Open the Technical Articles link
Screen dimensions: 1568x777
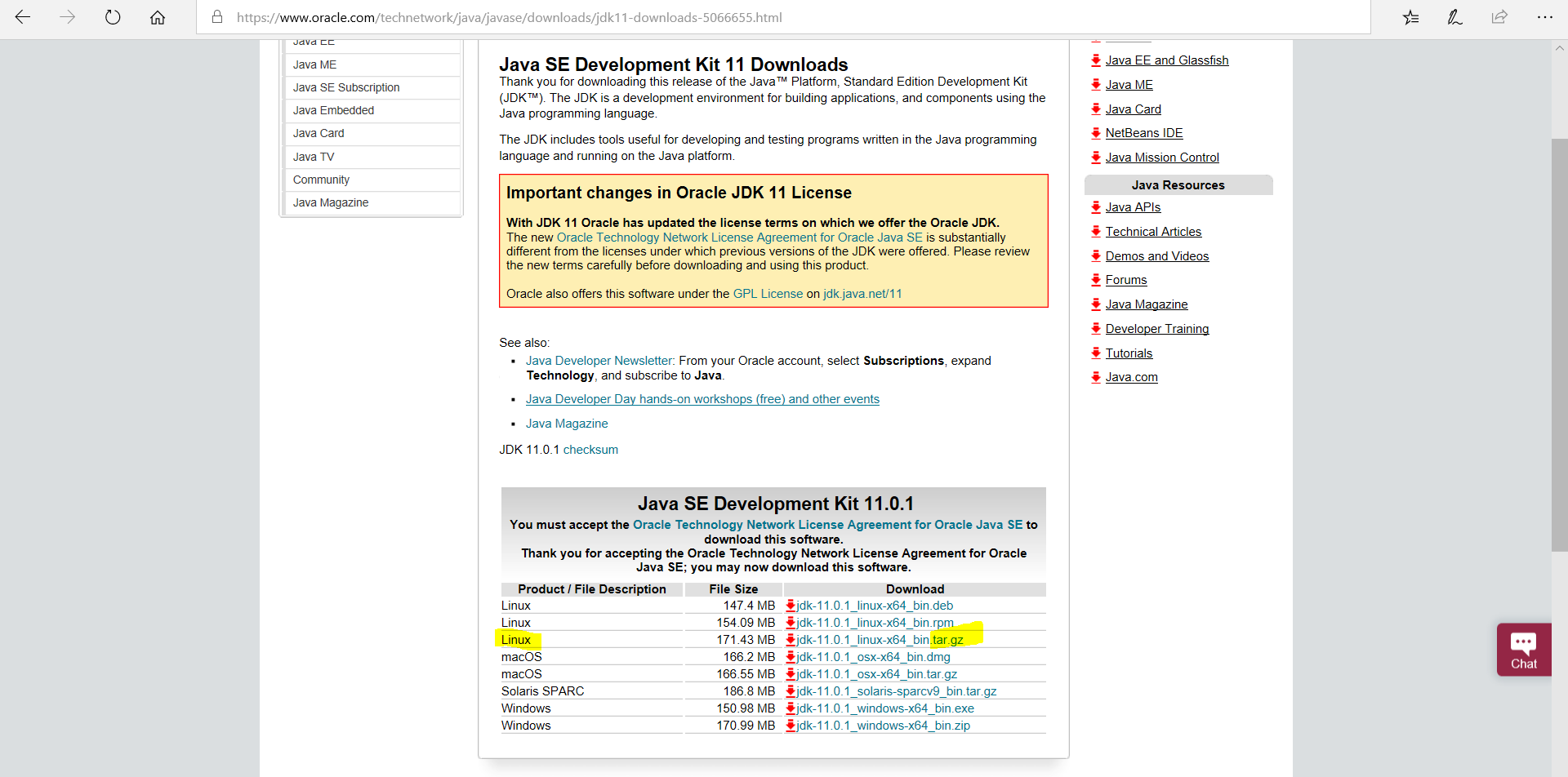tap(1153, 232)
